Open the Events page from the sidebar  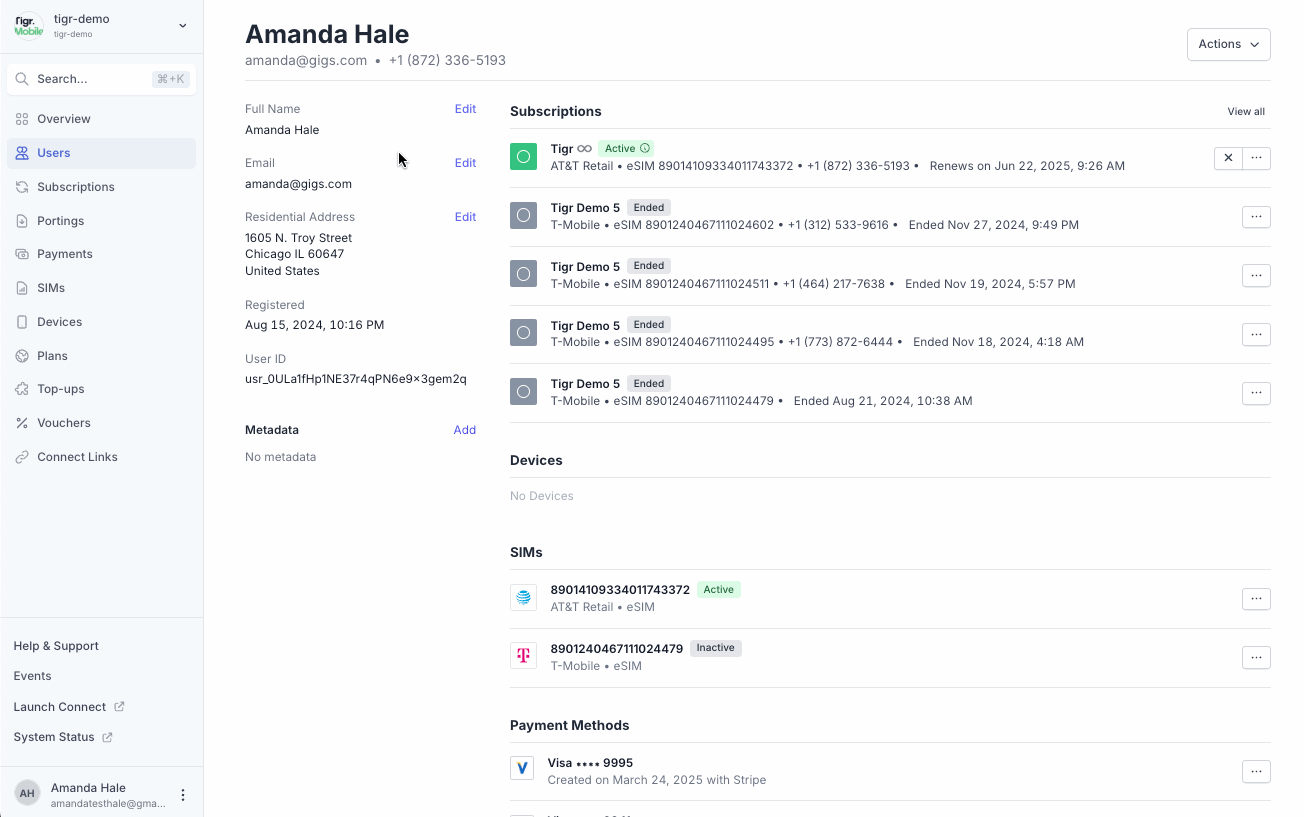(32, 676)
